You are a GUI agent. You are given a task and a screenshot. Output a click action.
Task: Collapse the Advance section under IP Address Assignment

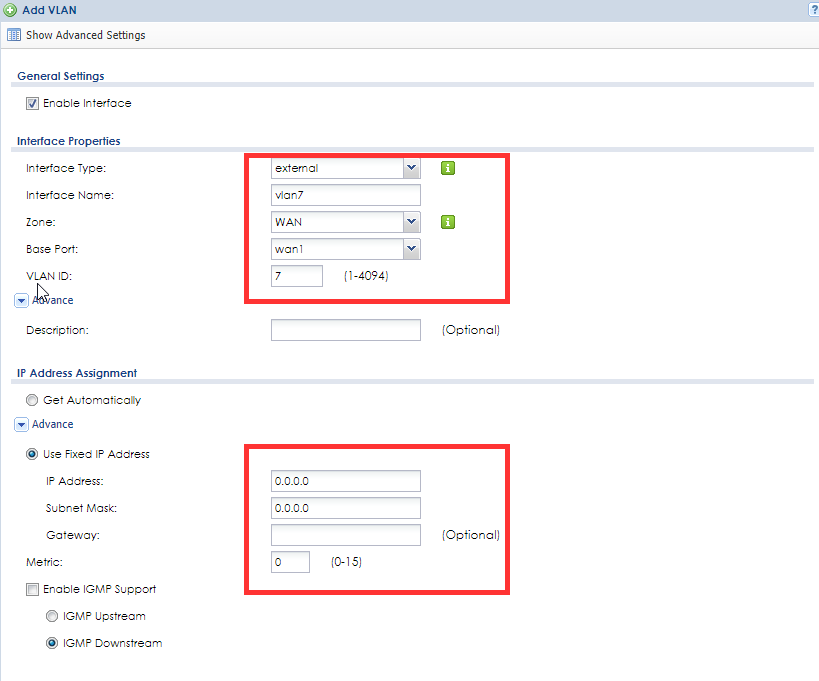pyautogui.click(x=21, y=425)
